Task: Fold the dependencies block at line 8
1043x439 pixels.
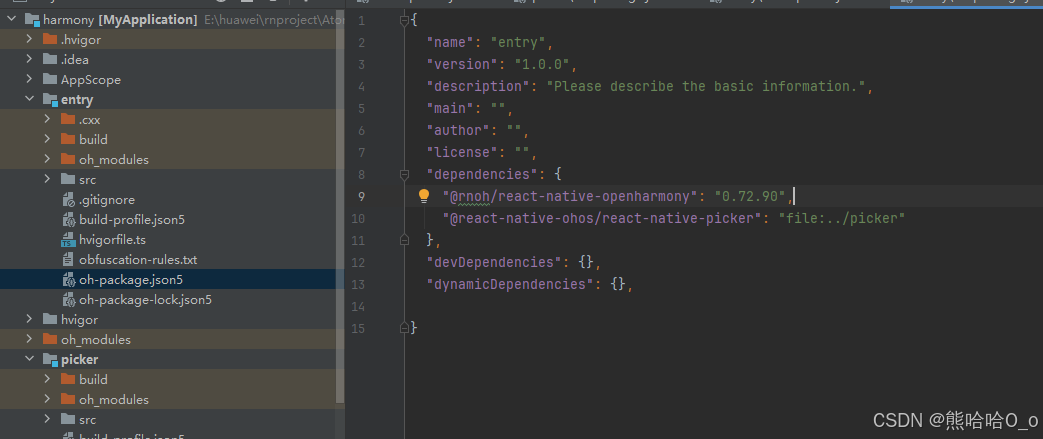Action: (404, 174)
